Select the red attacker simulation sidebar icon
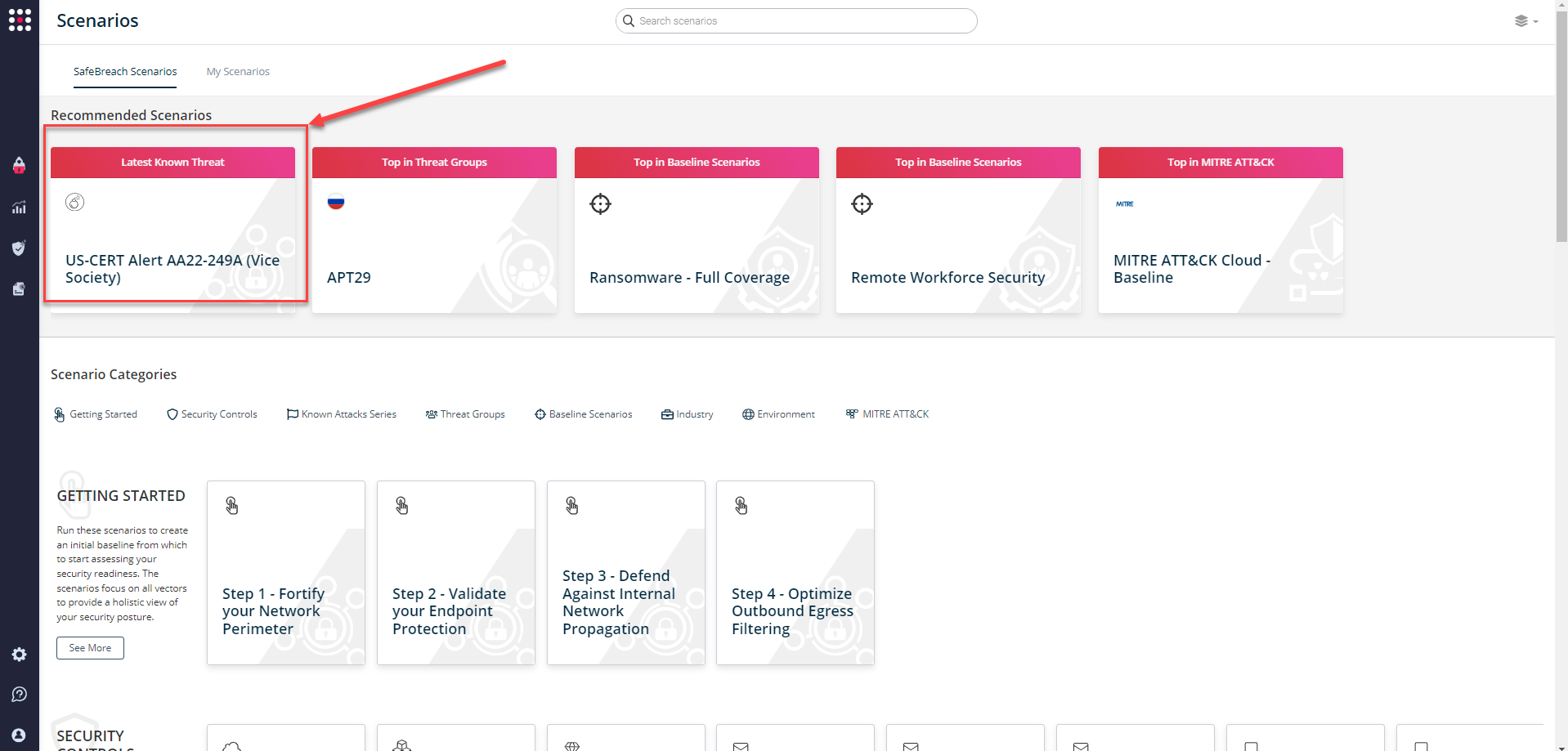1568x751 pixels. 19,166
